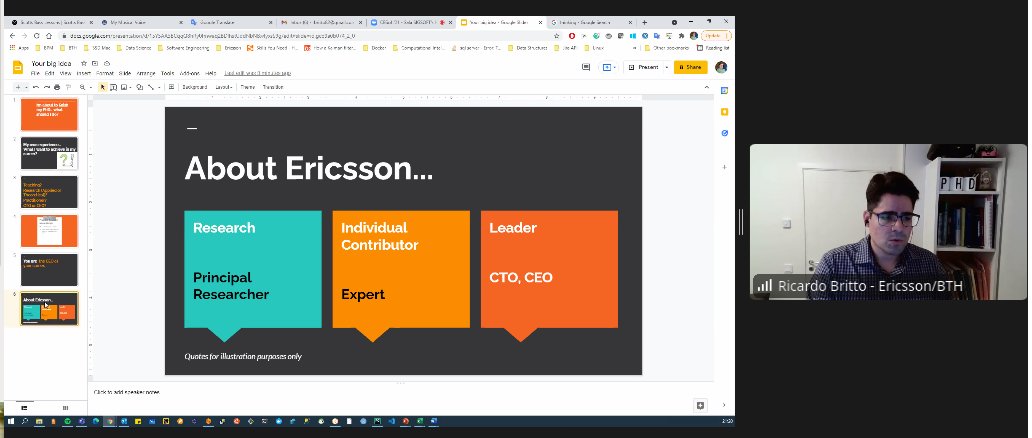
Task: Click the undo arrow in the toolbar
Action: point(36,87)
